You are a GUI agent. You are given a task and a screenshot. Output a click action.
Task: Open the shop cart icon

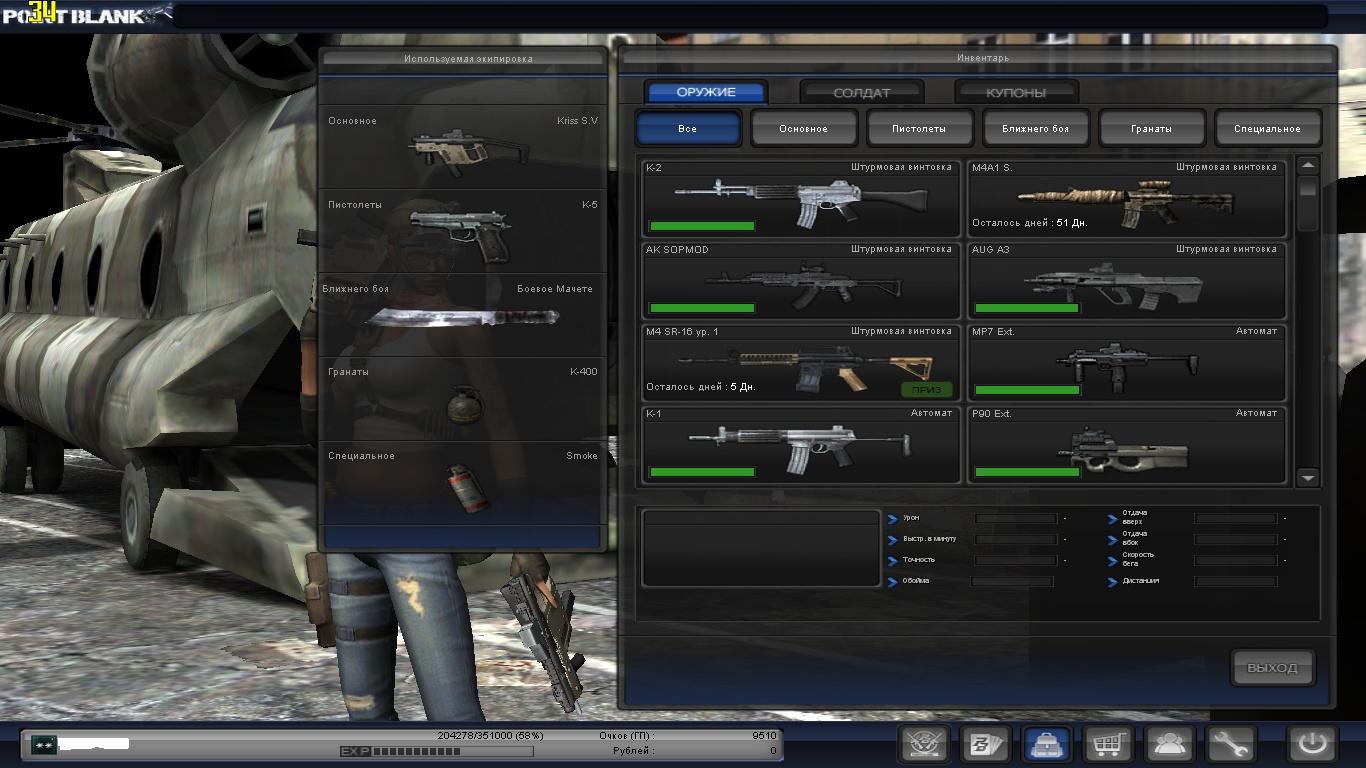pos(1108,744)
